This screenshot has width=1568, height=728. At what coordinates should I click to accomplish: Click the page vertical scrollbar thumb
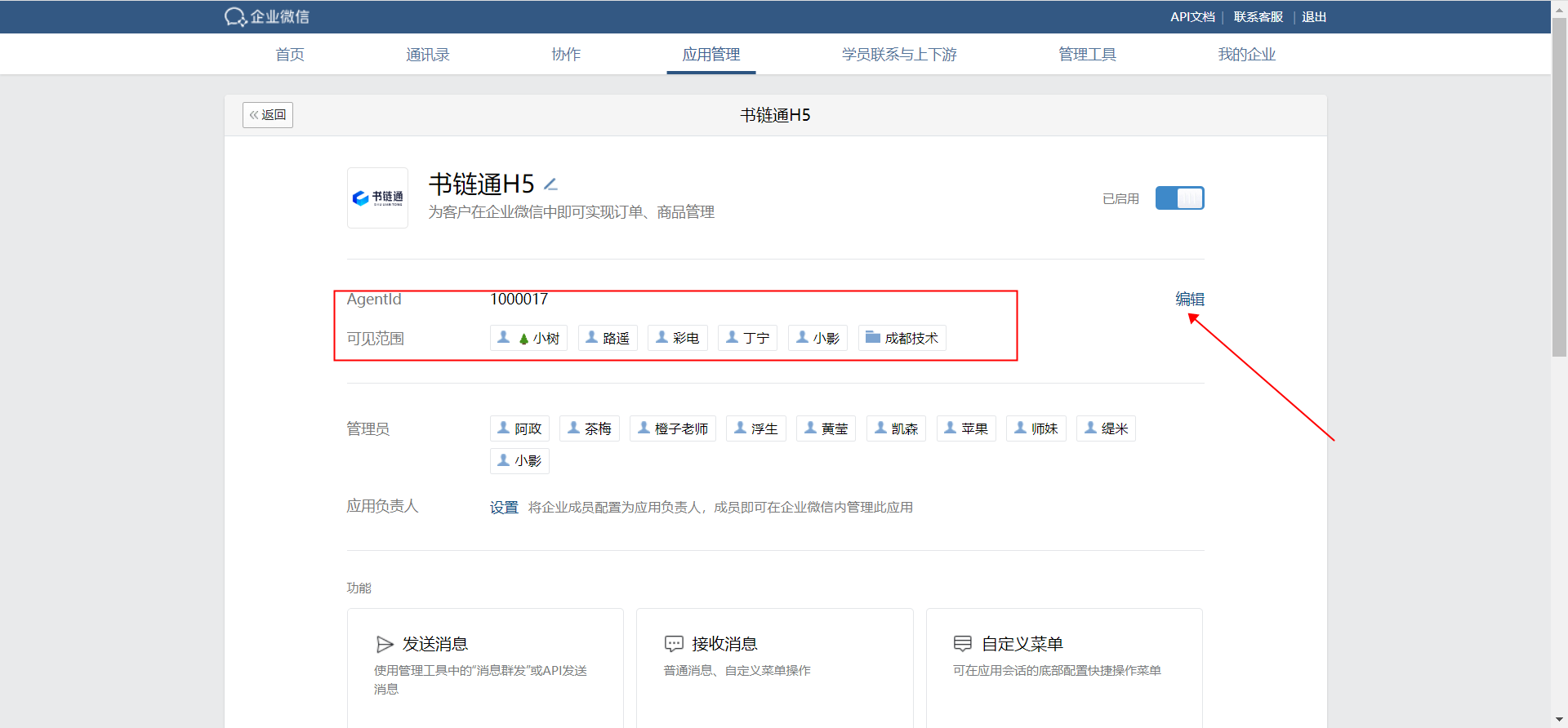[x=1559, y=188]
